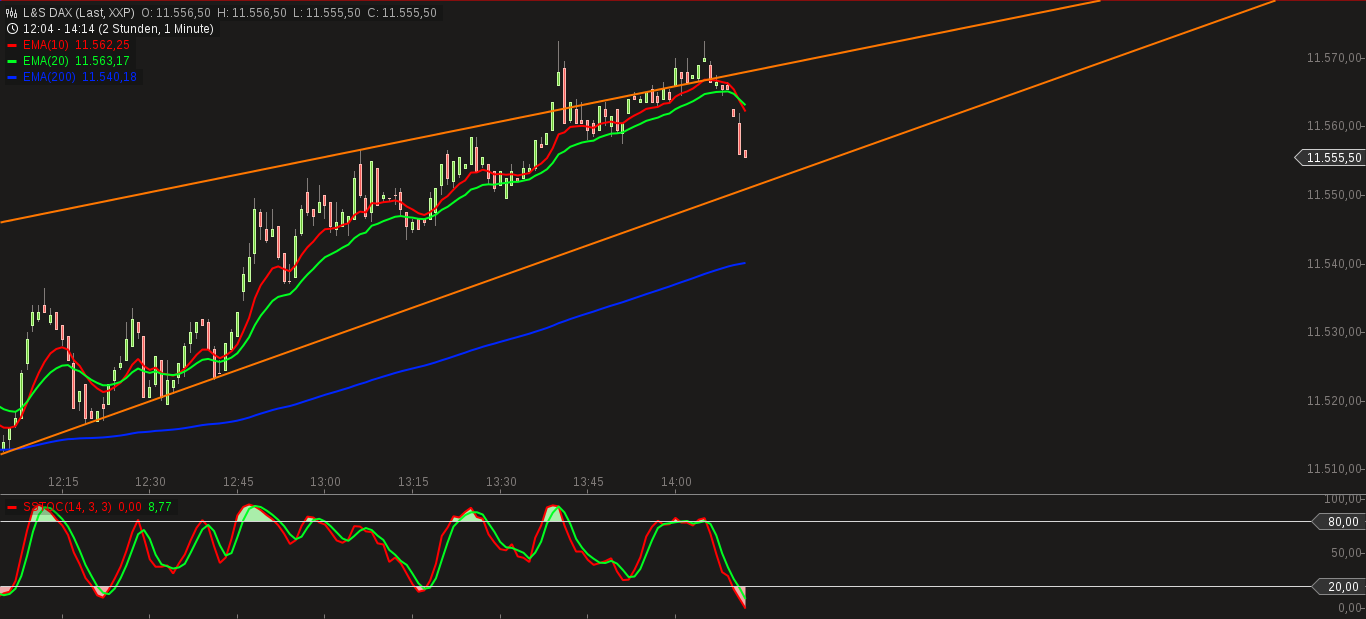Image resolution: width=1366 pixels, height=619 pixels.
Task: Click the red EMA(10) legend line marker
Action: pyautogui.click(x=12, y=45)
